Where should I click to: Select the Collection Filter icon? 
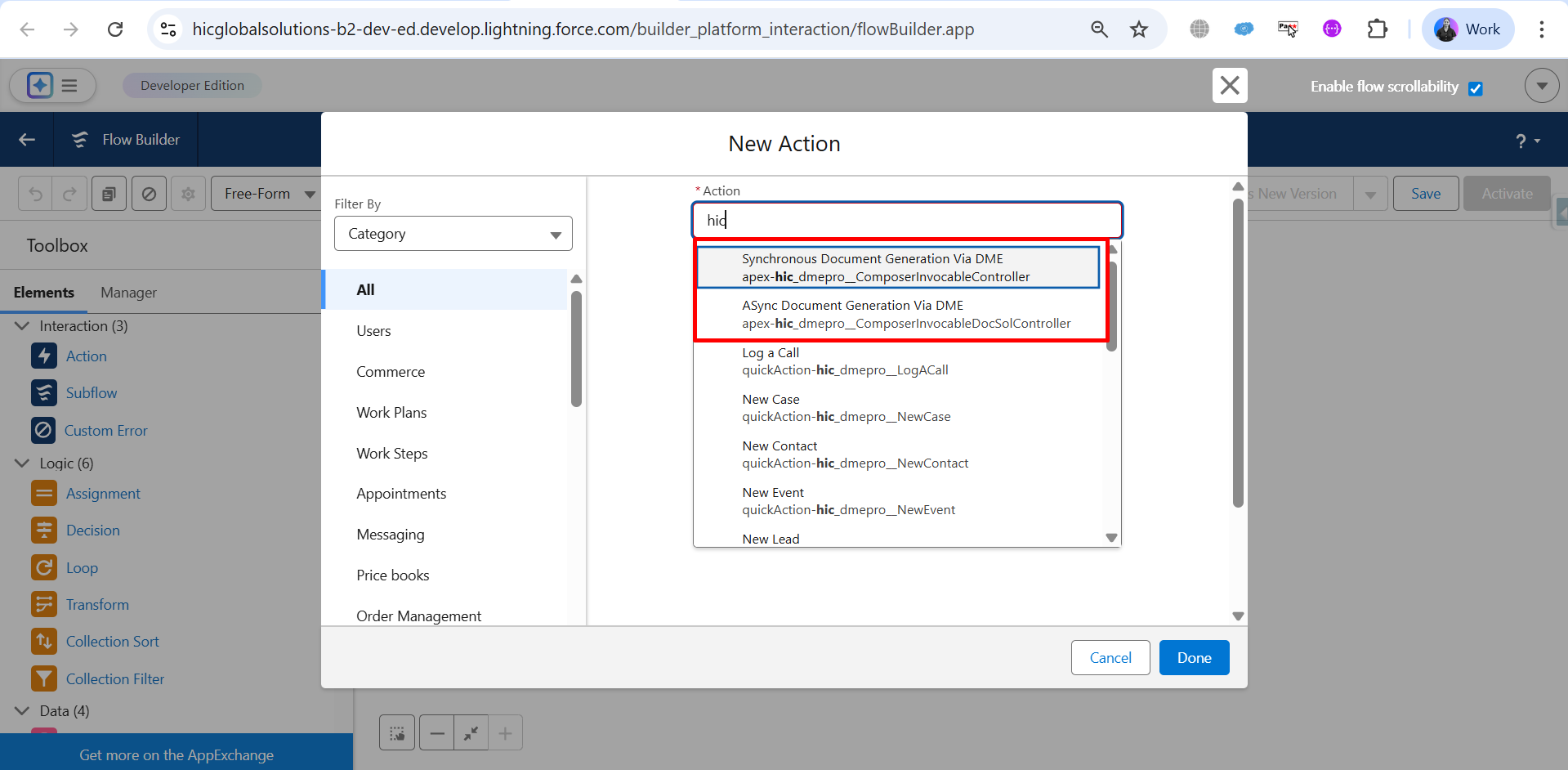coord(44,678)
